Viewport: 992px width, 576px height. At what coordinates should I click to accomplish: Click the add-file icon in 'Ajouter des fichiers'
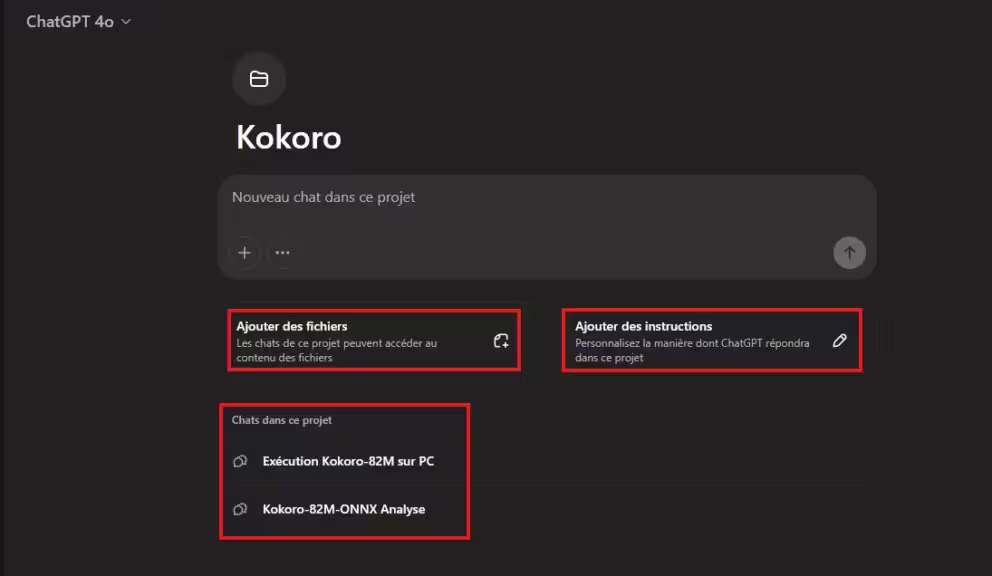tap(501, 341)
